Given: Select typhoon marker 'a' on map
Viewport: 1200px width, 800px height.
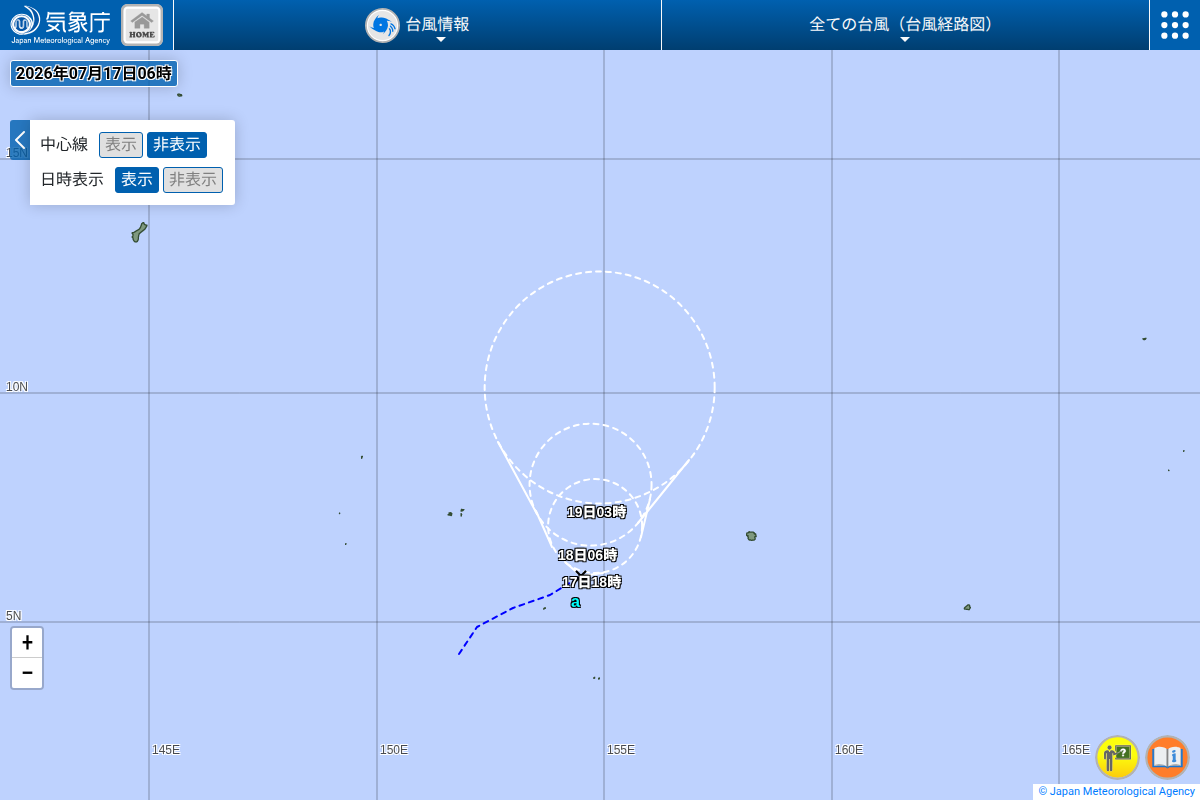Looking at the screenshot, I should (575, 602).
